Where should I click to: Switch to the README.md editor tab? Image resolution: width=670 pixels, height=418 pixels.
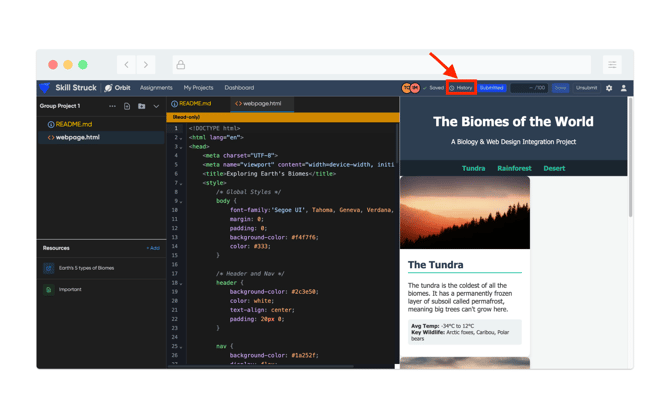click(x=191, y=103)
